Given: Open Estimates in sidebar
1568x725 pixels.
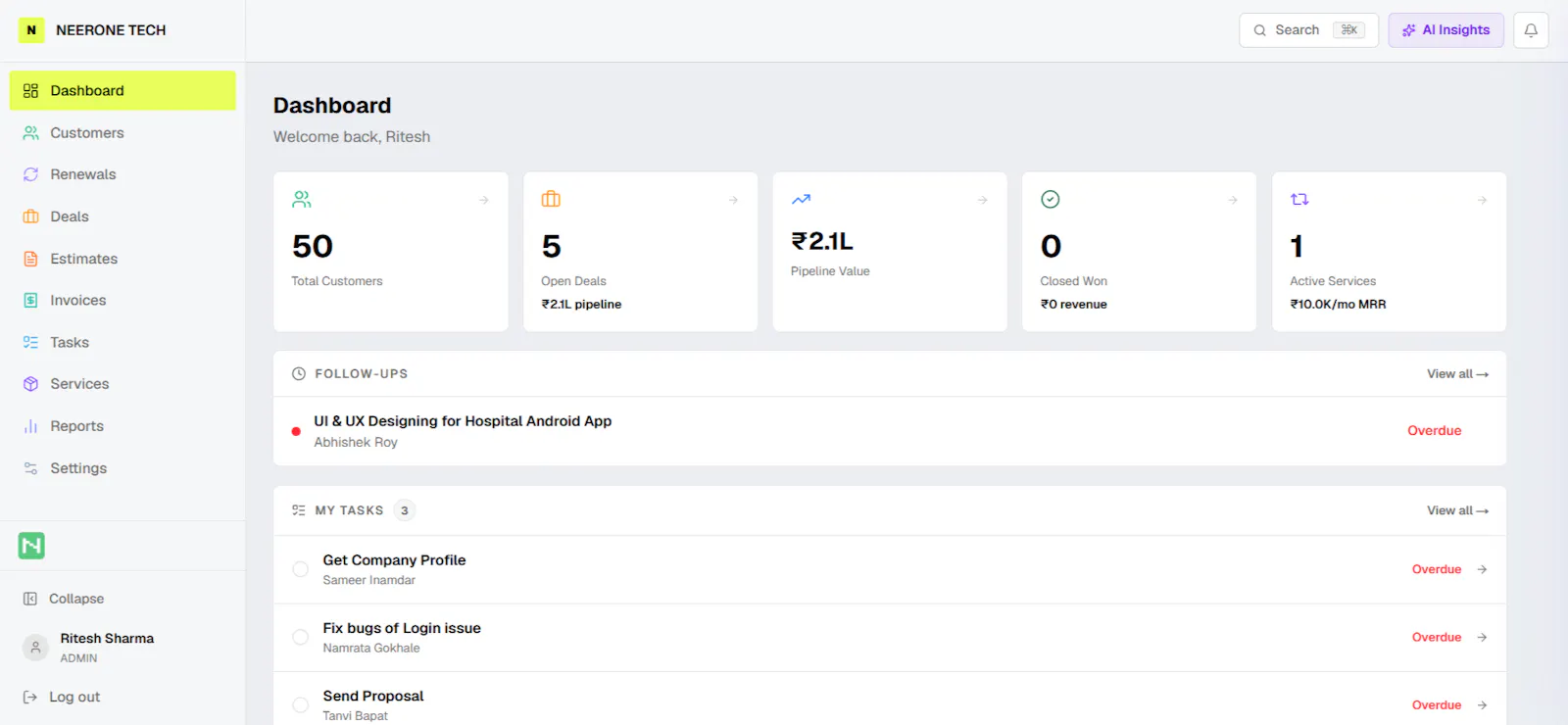Looking at the screenshot, I should pos(122,259).
